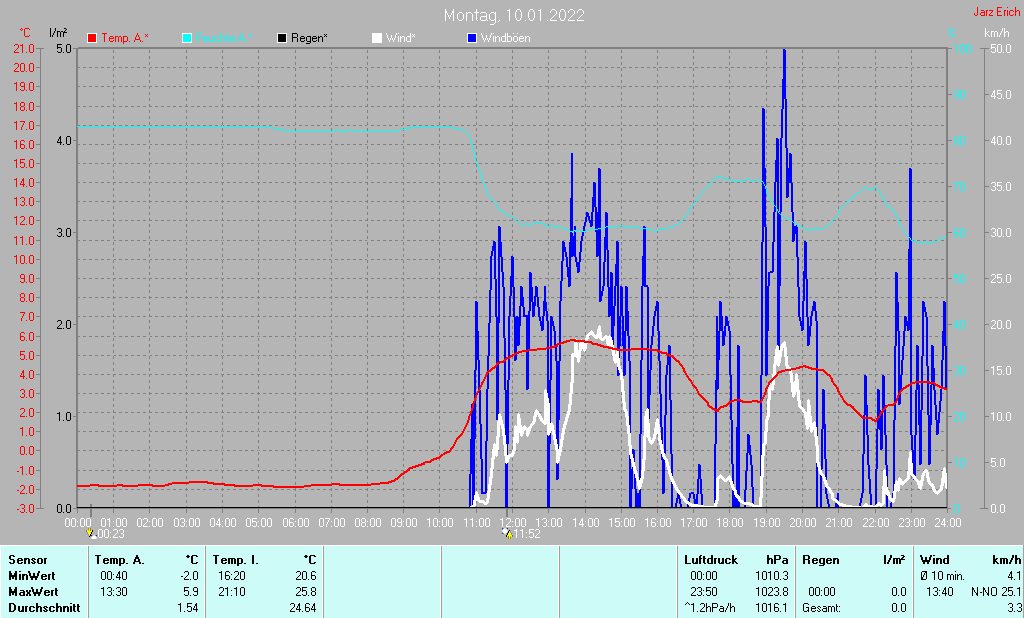Click the '11:52' marker time label
Viewport: 1024px width, 618px height.
tap(527, 534)
